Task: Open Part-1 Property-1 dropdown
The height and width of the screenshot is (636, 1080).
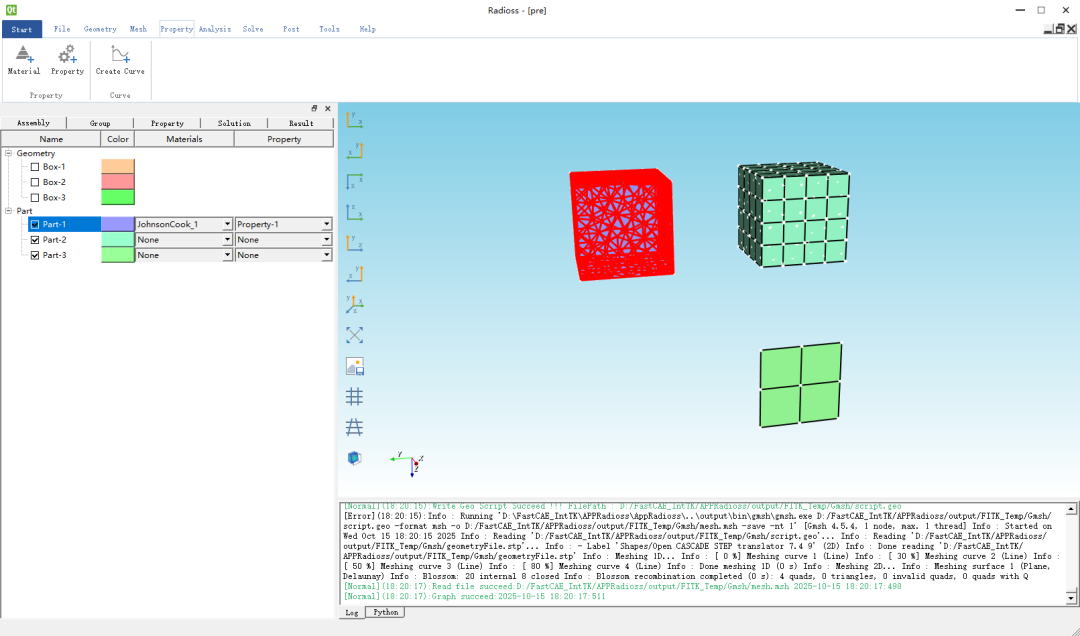Action: [x=283, y=224]
